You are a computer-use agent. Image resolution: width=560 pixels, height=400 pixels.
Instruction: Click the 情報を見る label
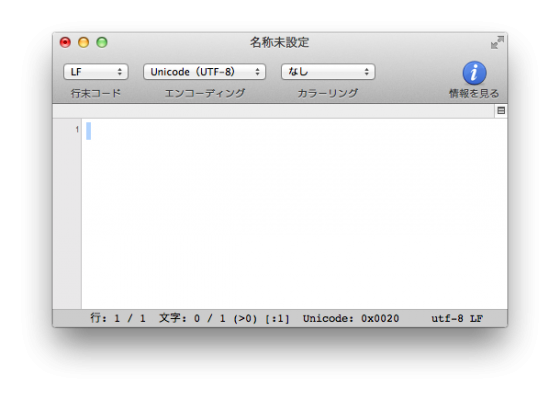click(474, 94)
